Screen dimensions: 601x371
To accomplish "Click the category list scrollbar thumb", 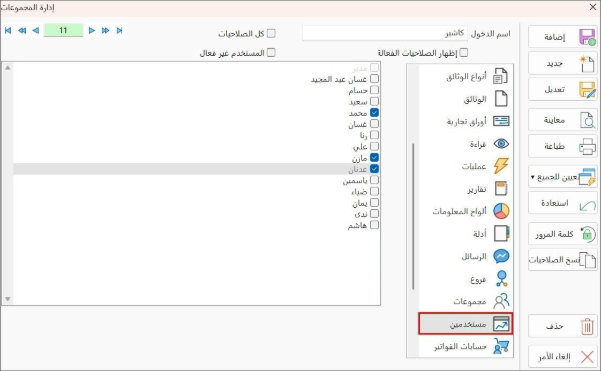I will tap(413, 217).
